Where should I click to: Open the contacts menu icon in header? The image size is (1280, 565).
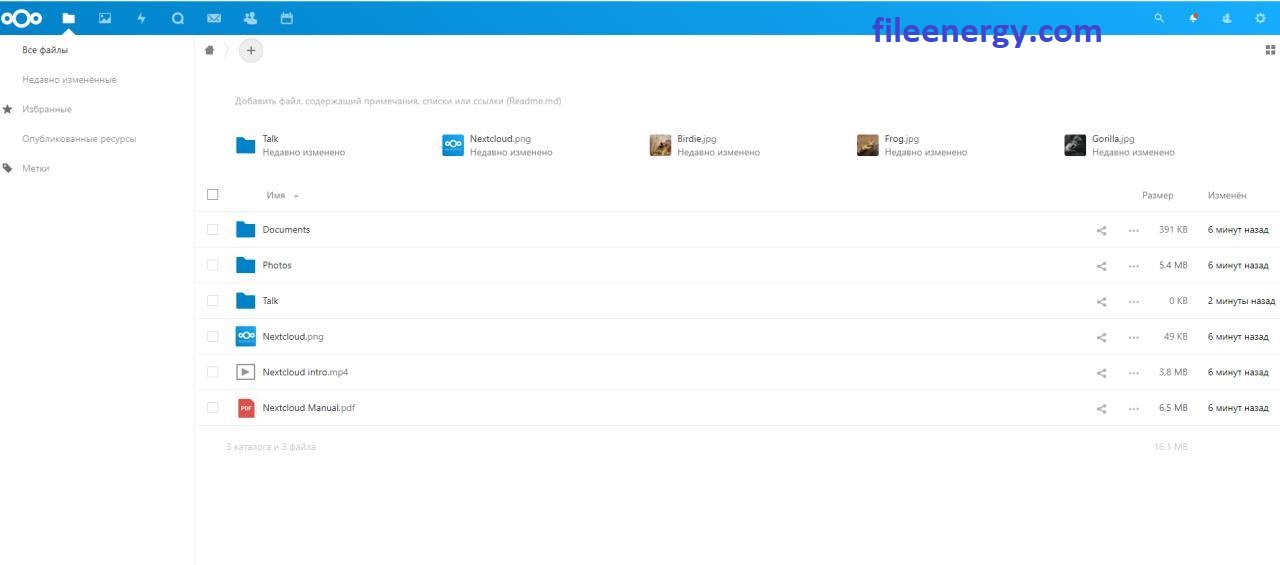(x=1227, y=18)
